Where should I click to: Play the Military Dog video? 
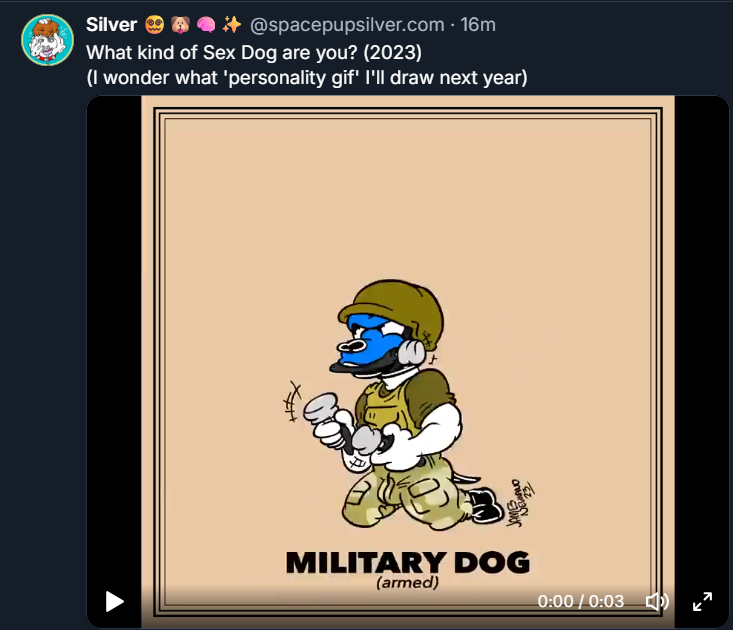point(115,601)
